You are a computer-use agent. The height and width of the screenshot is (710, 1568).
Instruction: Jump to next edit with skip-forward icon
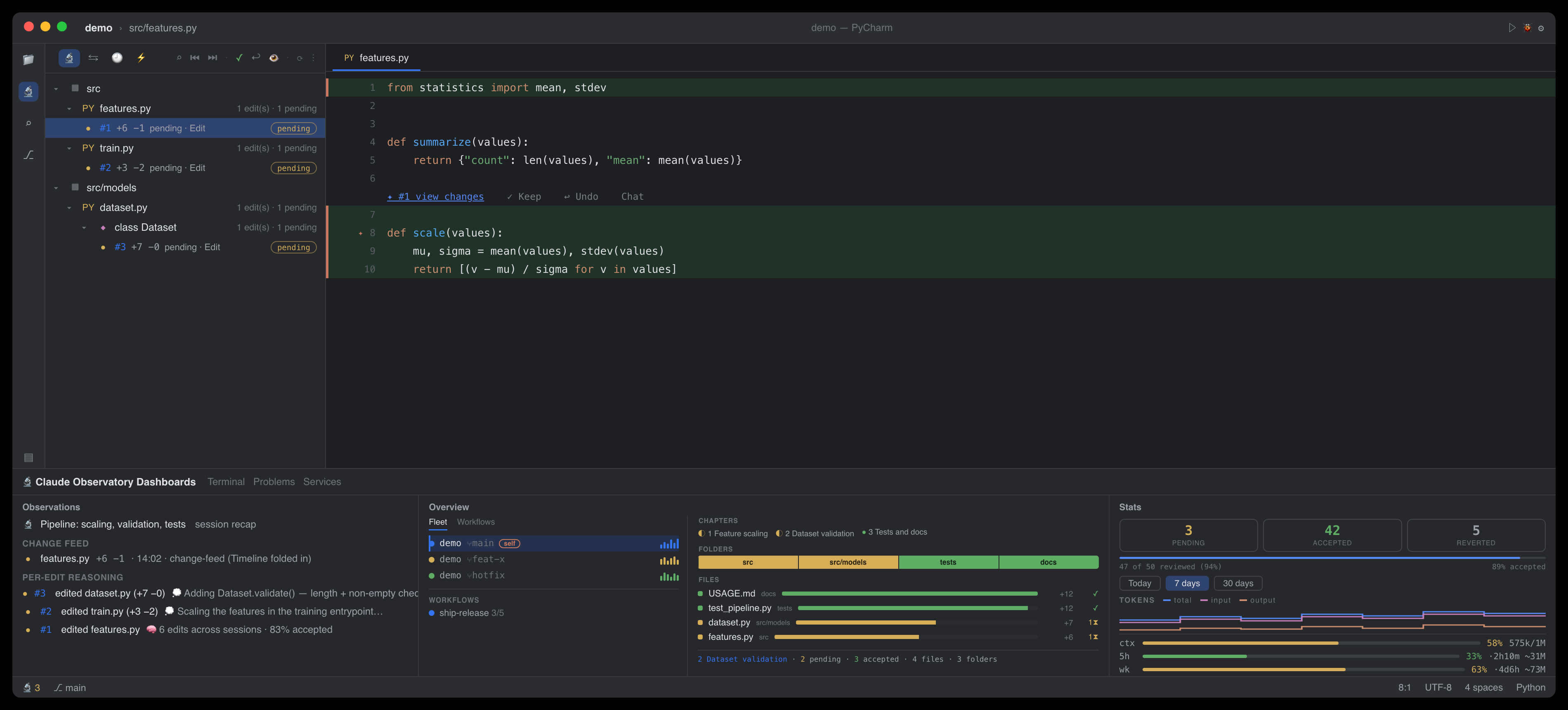(213, 58)
